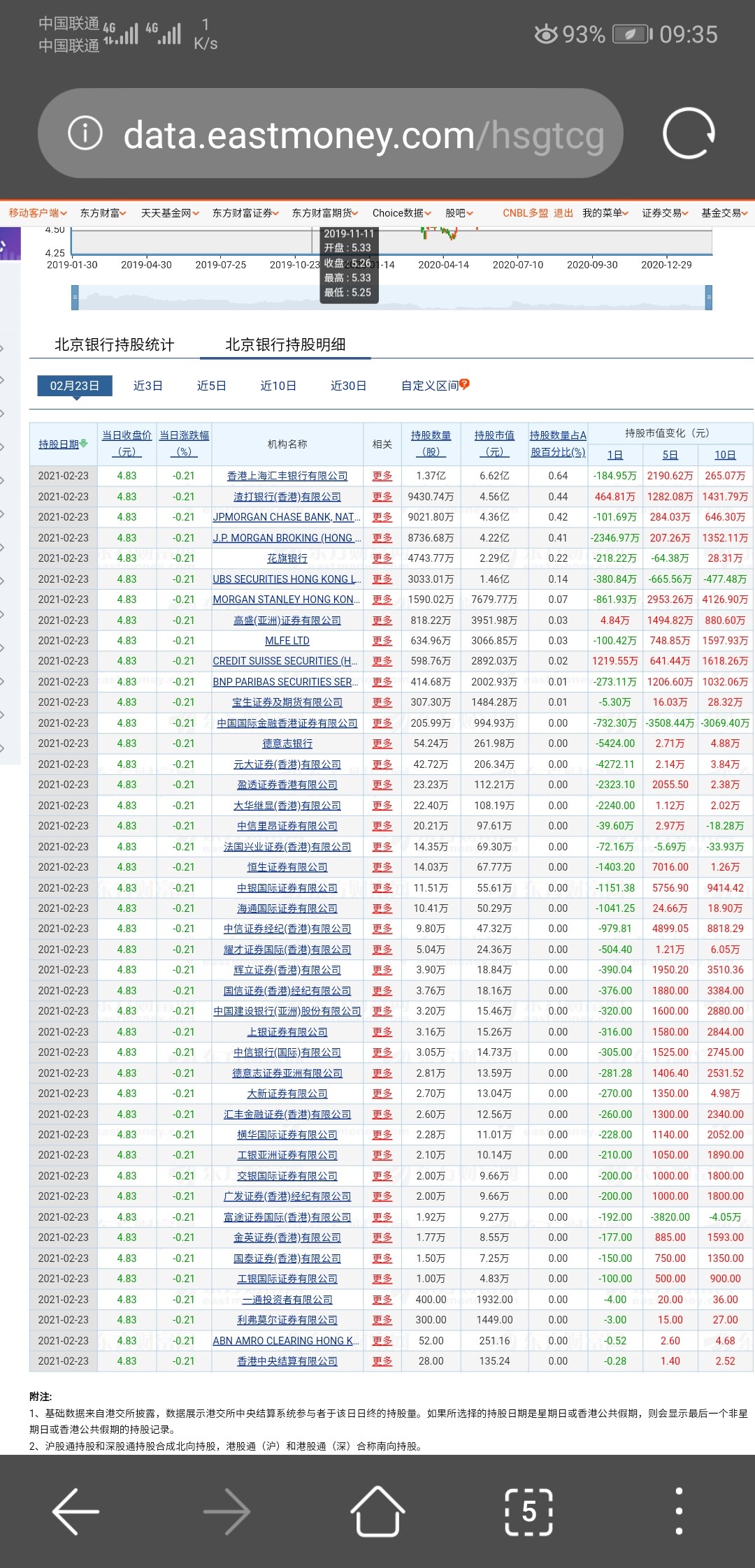The image size is (755, 1568).
Task: Select the 近10日 range tab
Action: click(x=278, y=385)
